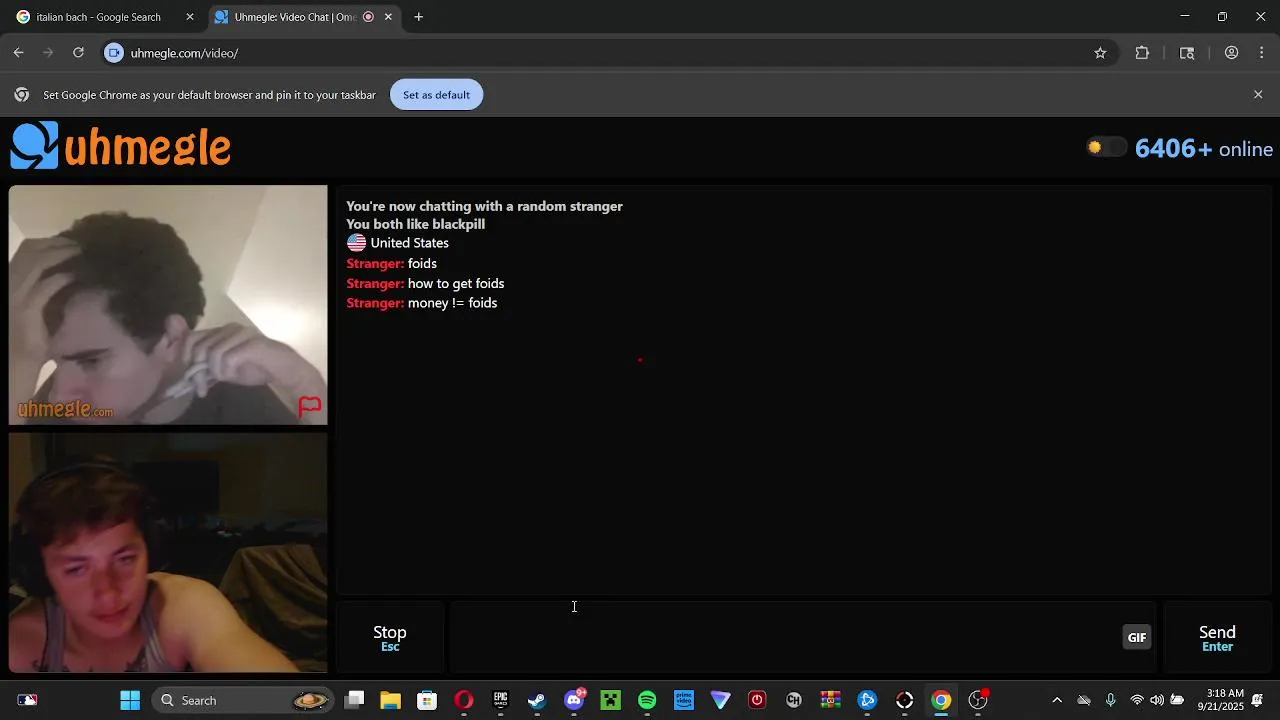Click the United States flag icon
The width and height of the screenshot is (1280, 720).
(356, 243)
